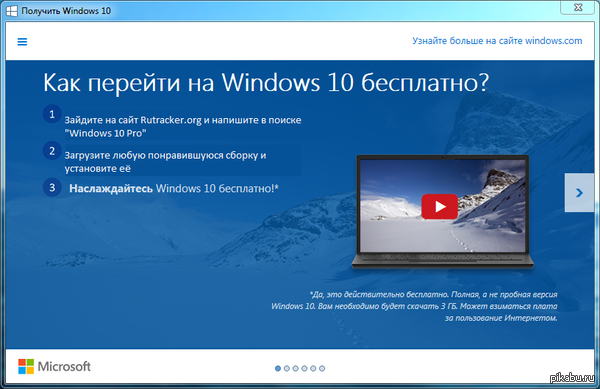Select the first page indicator dot
The width and height of the screenshot is (600, 389).
278,368
